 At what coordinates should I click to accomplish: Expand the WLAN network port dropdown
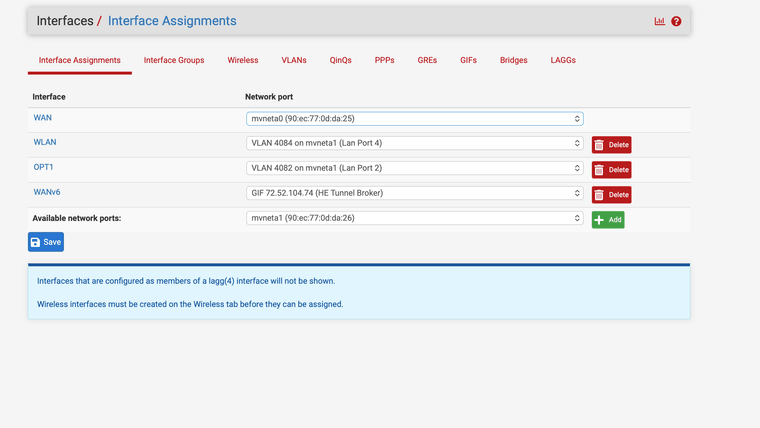414,144
